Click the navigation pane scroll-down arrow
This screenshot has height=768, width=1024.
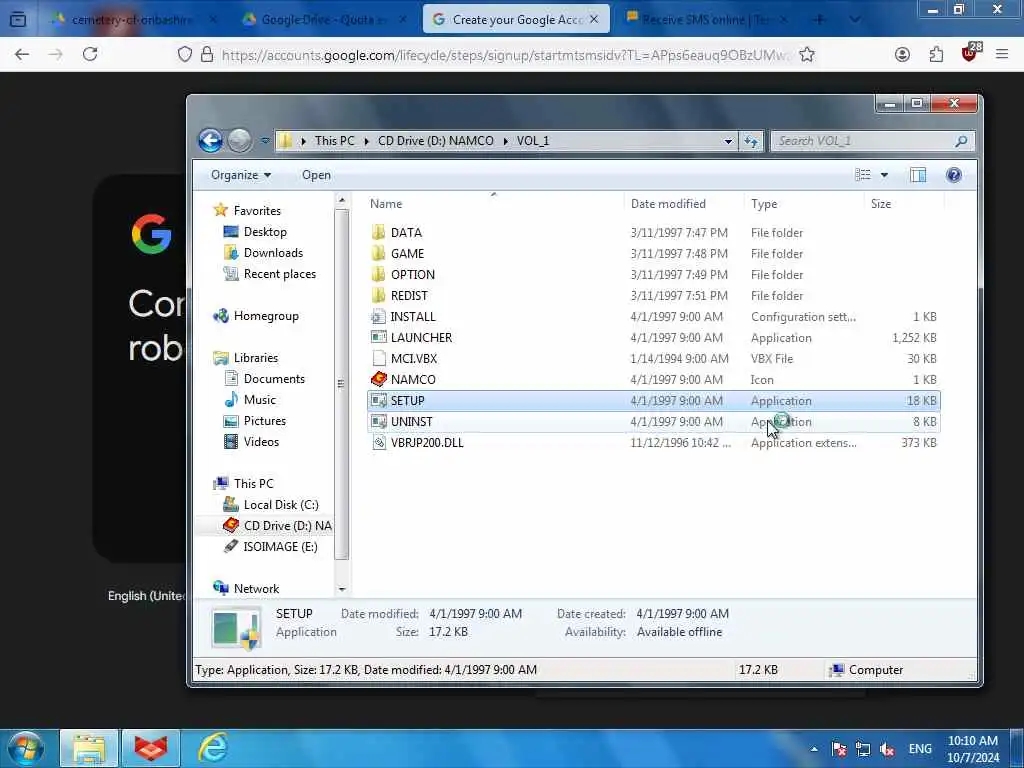[342, 589]
